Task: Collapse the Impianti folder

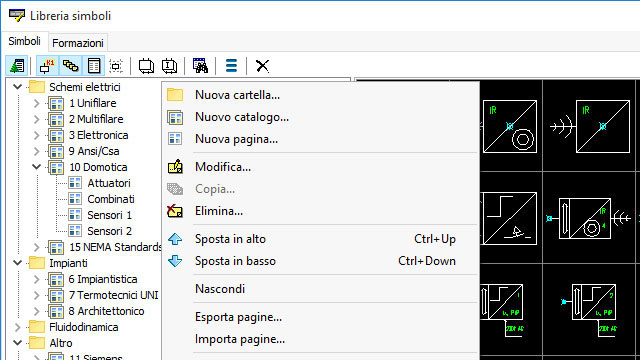Action: 18,263
